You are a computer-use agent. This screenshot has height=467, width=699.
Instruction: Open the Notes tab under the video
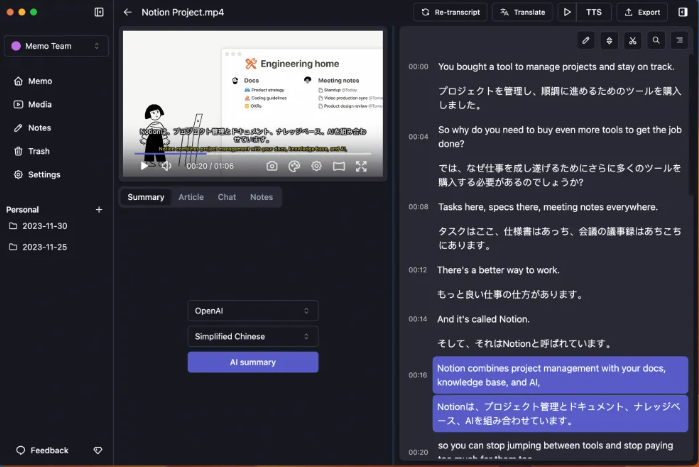tap(261, 197)
